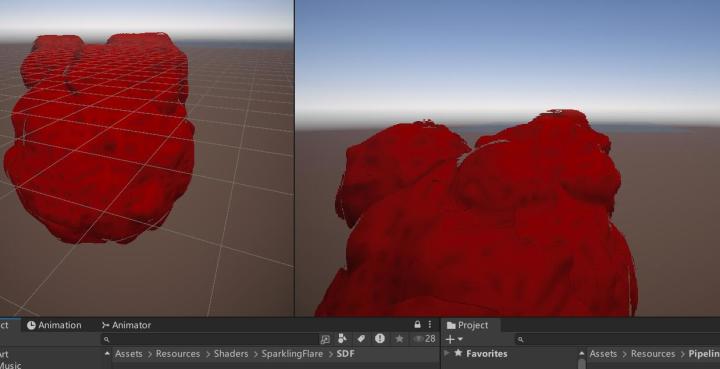Switch to the Animator tab

click(x=126, y=325)
